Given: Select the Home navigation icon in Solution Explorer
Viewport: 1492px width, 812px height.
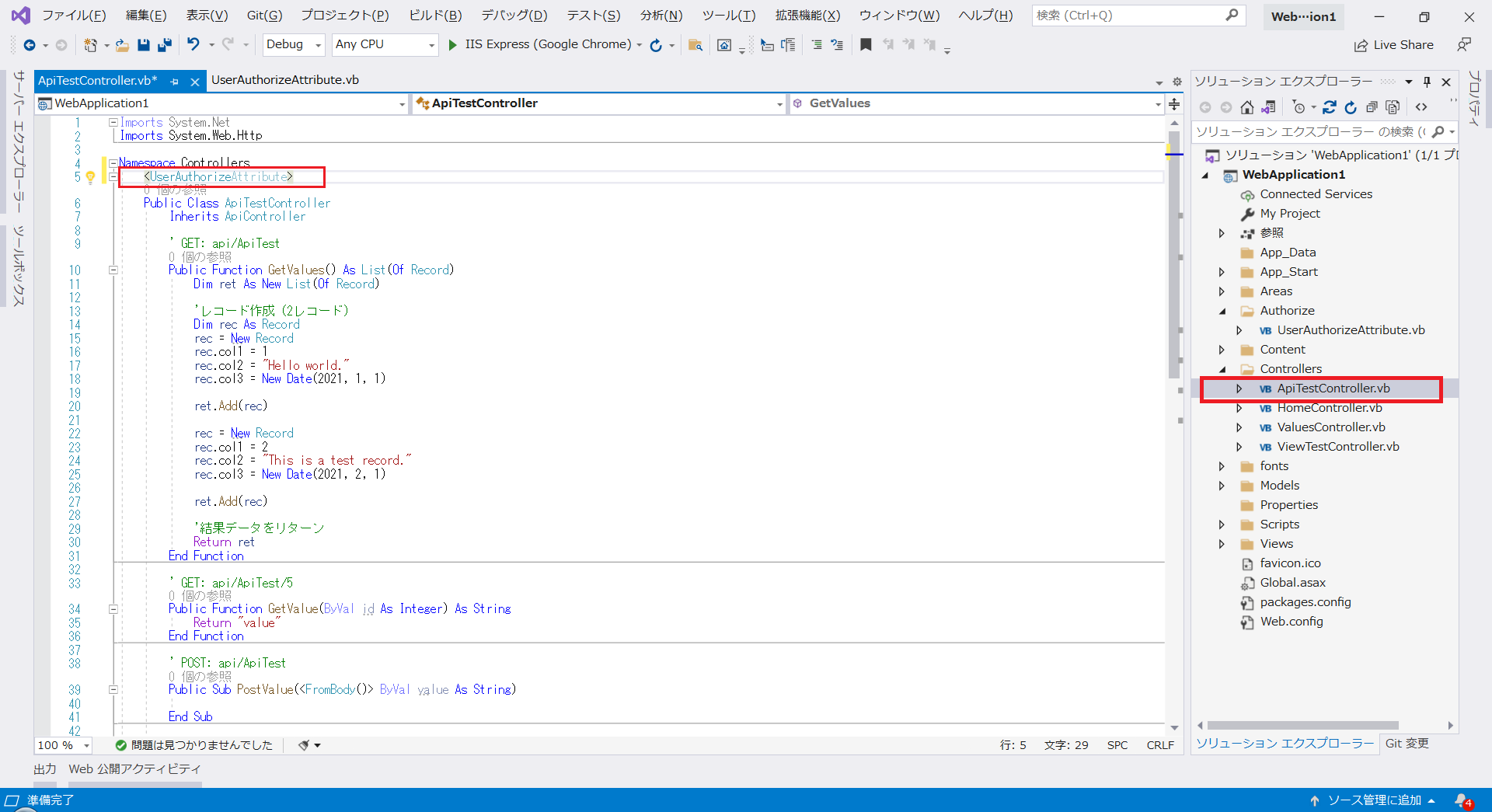Looking at the screenshot, I should pos(1247,107).
